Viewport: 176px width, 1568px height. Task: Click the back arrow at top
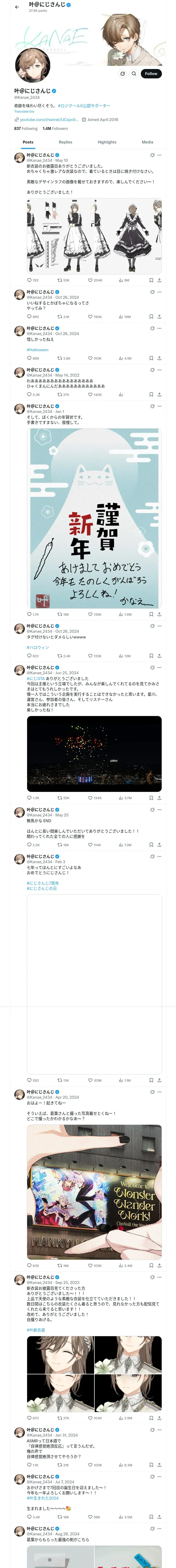tap(17, 7)
